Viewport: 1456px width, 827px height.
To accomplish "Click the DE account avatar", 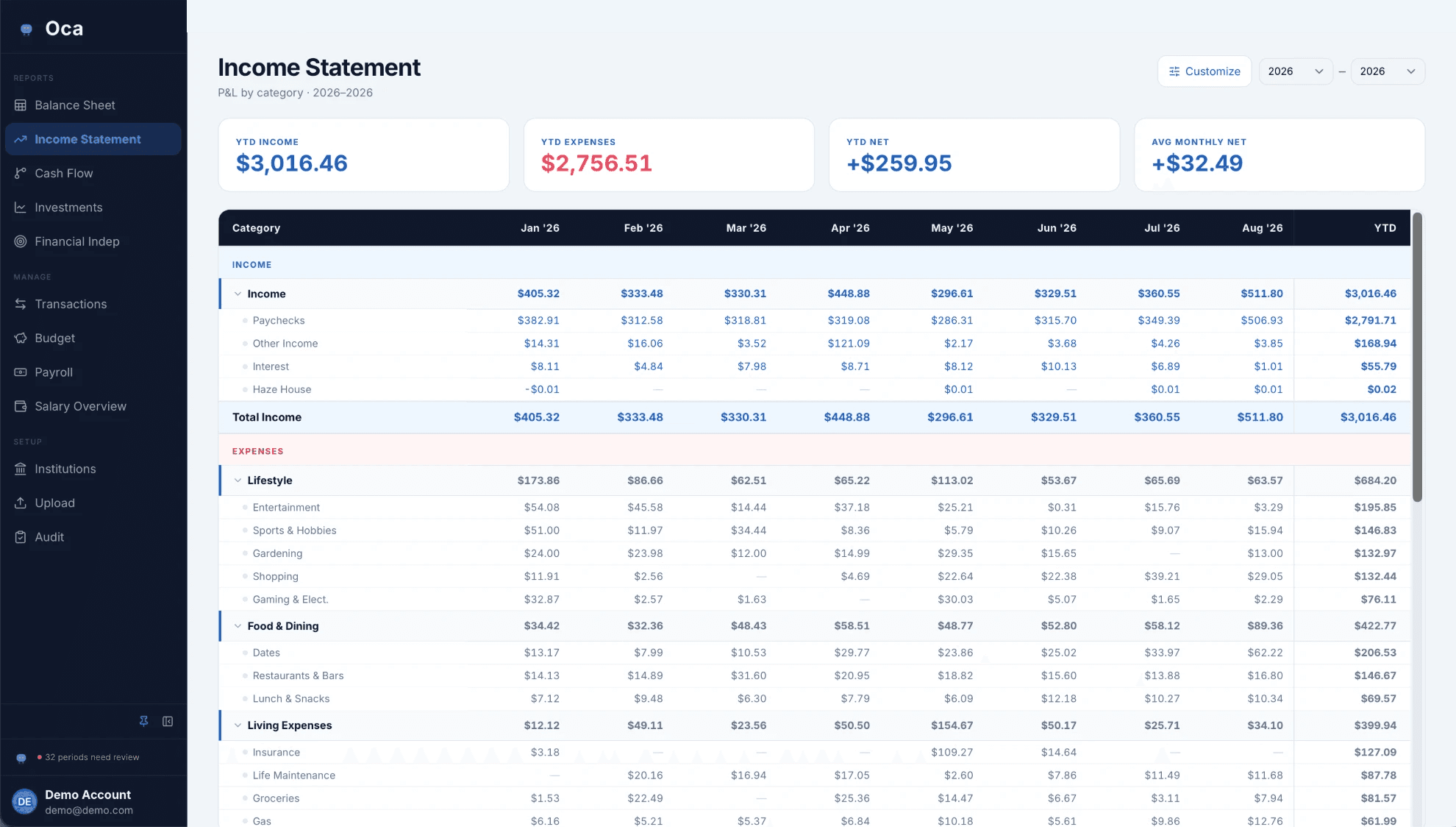I will click(x=24, y=801).
